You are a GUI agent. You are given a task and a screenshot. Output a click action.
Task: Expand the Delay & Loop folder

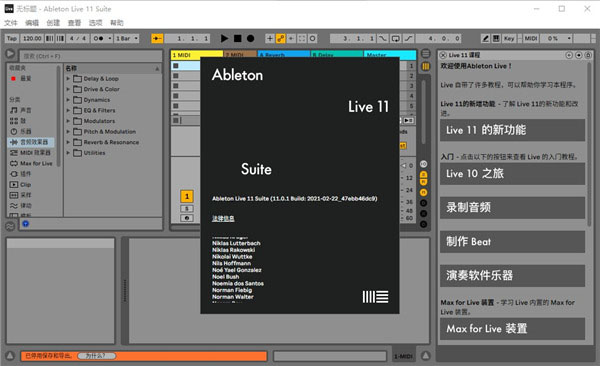coord(68,78)
